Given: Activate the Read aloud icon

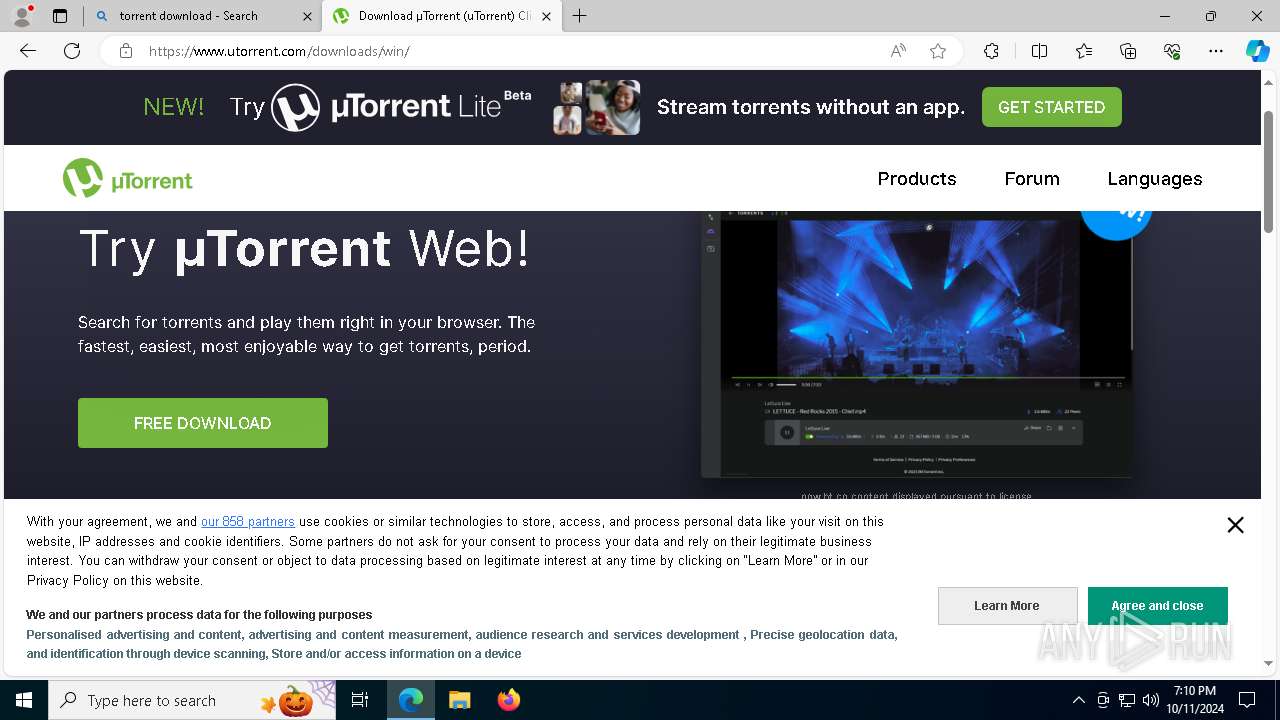Looking at the screenshot, I should [x=898, y=51].
